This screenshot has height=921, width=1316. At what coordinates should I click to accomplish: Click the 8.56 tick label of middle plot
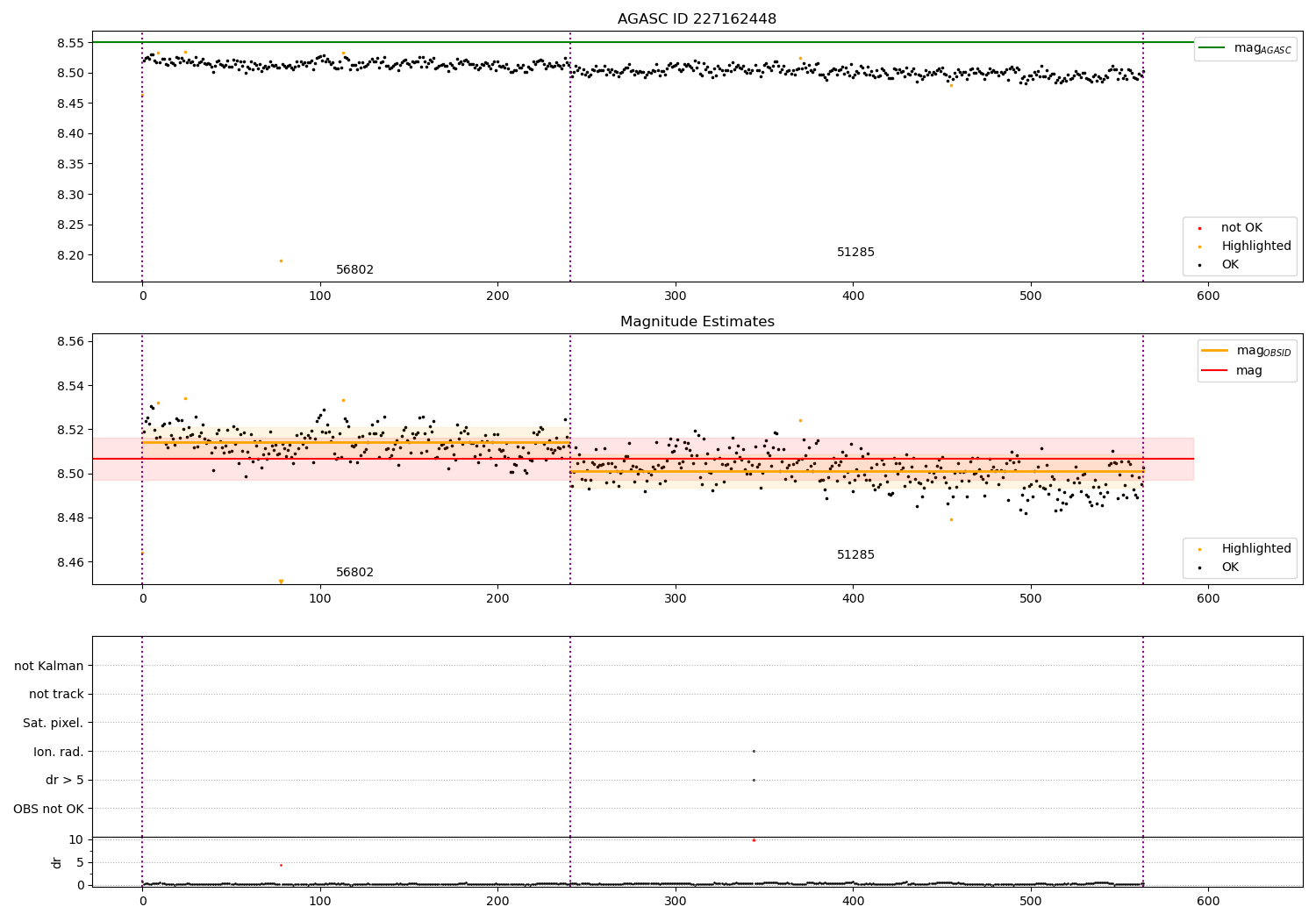[x=71, y=341]
